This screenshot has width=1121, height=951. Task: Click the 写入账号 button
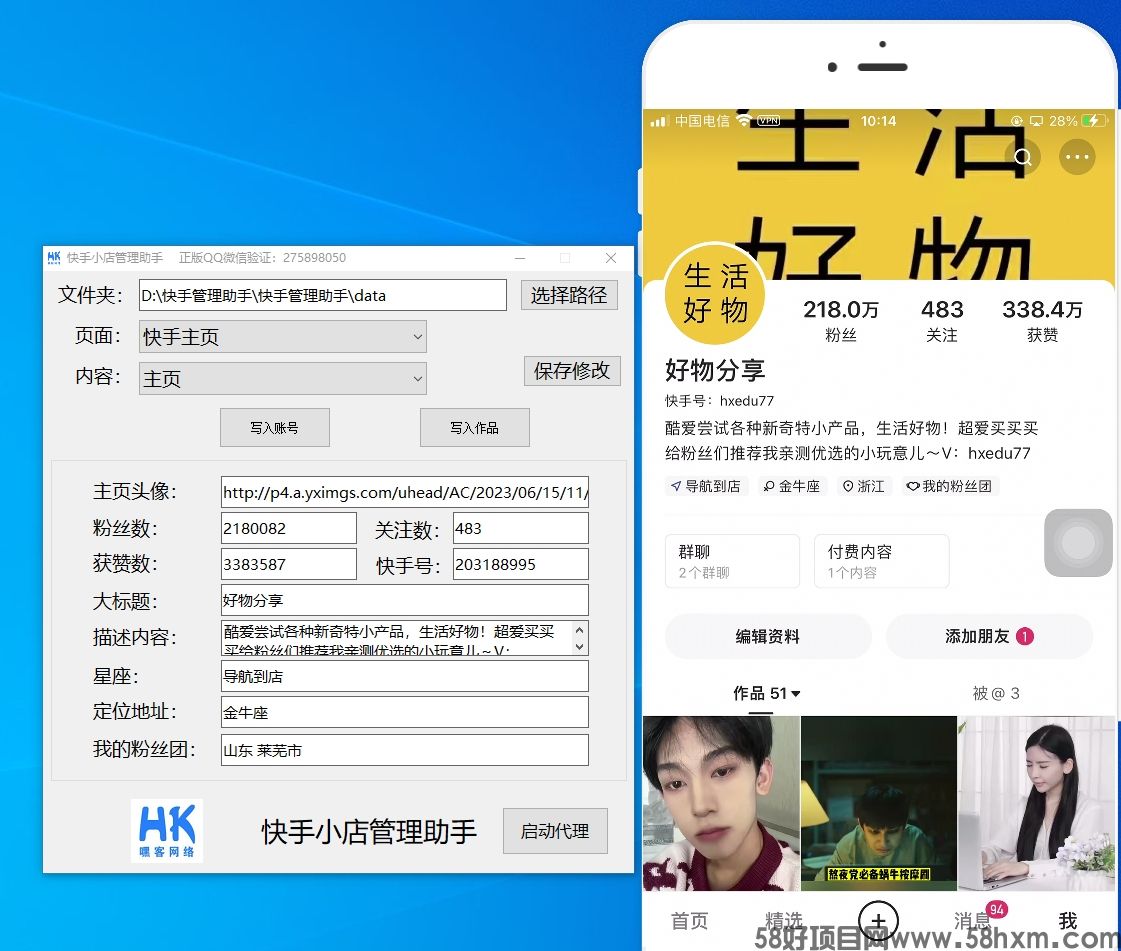point(275,428)
